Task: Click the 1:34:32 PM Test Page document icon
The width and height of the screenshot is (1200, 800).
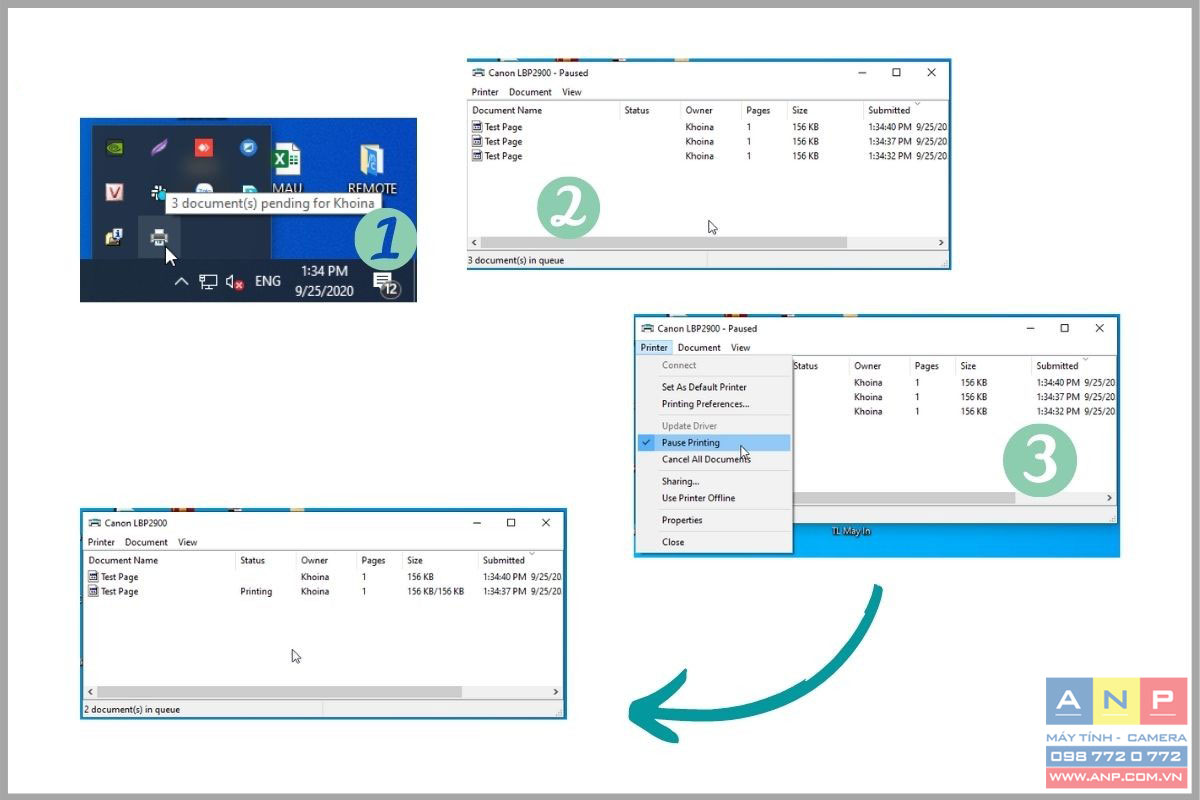Action: [477, 156]
